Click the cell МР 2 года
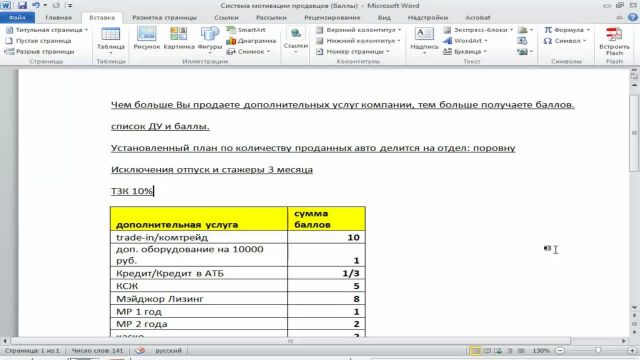This screenshot has width=640, height=360. (199, 324)
